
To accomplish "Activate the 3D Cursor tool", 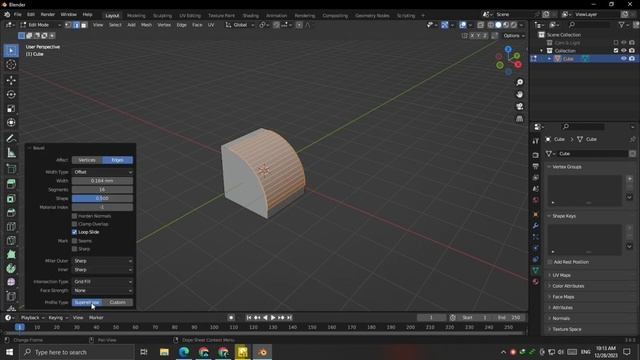I will pos(11,64).
